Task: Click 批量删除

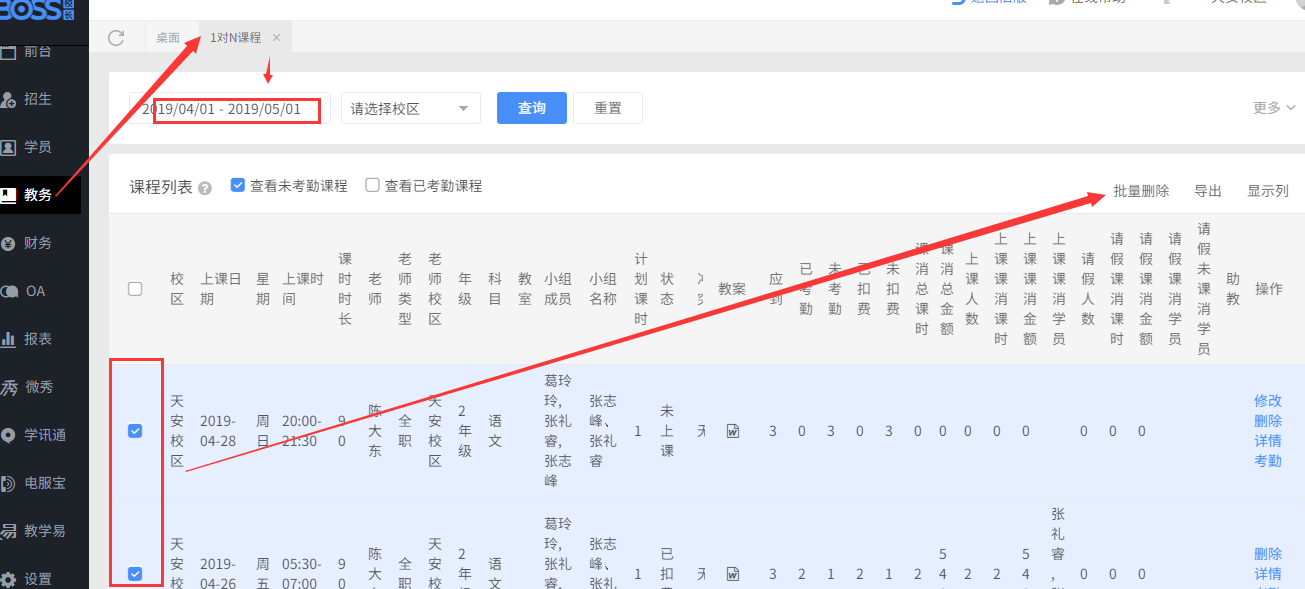Action: coord(1141,191)
